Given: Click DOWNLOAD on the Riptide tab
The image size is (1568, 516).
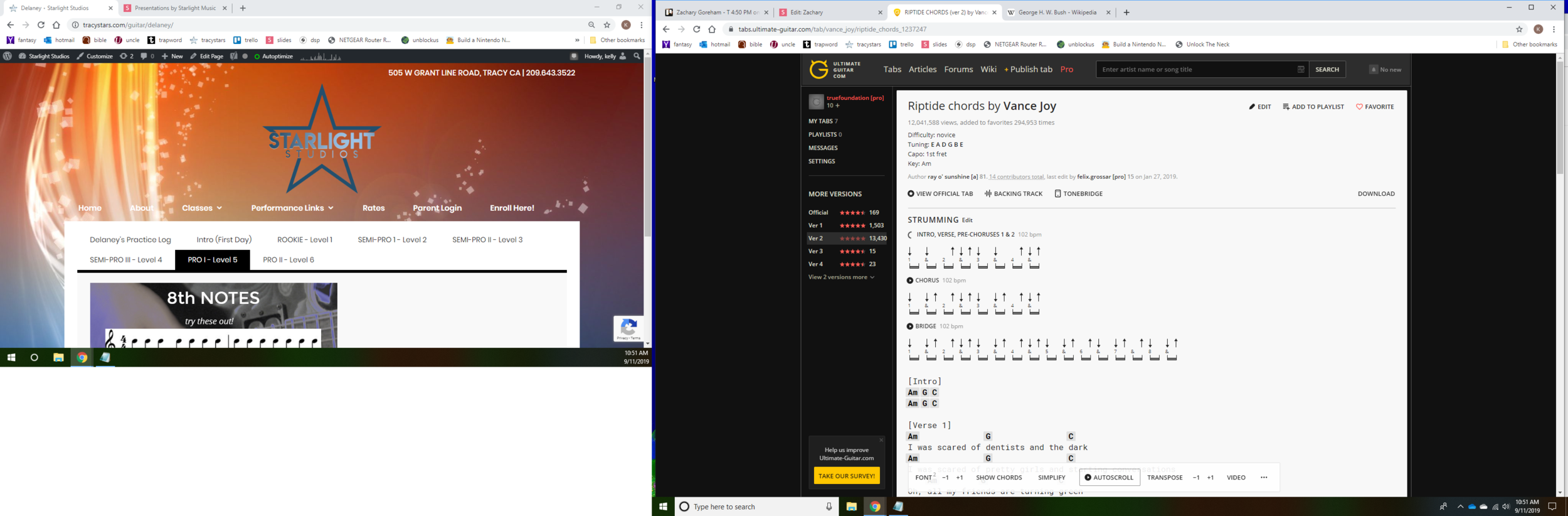Looking at the screenshot, I should click(x=1376, y=194).
